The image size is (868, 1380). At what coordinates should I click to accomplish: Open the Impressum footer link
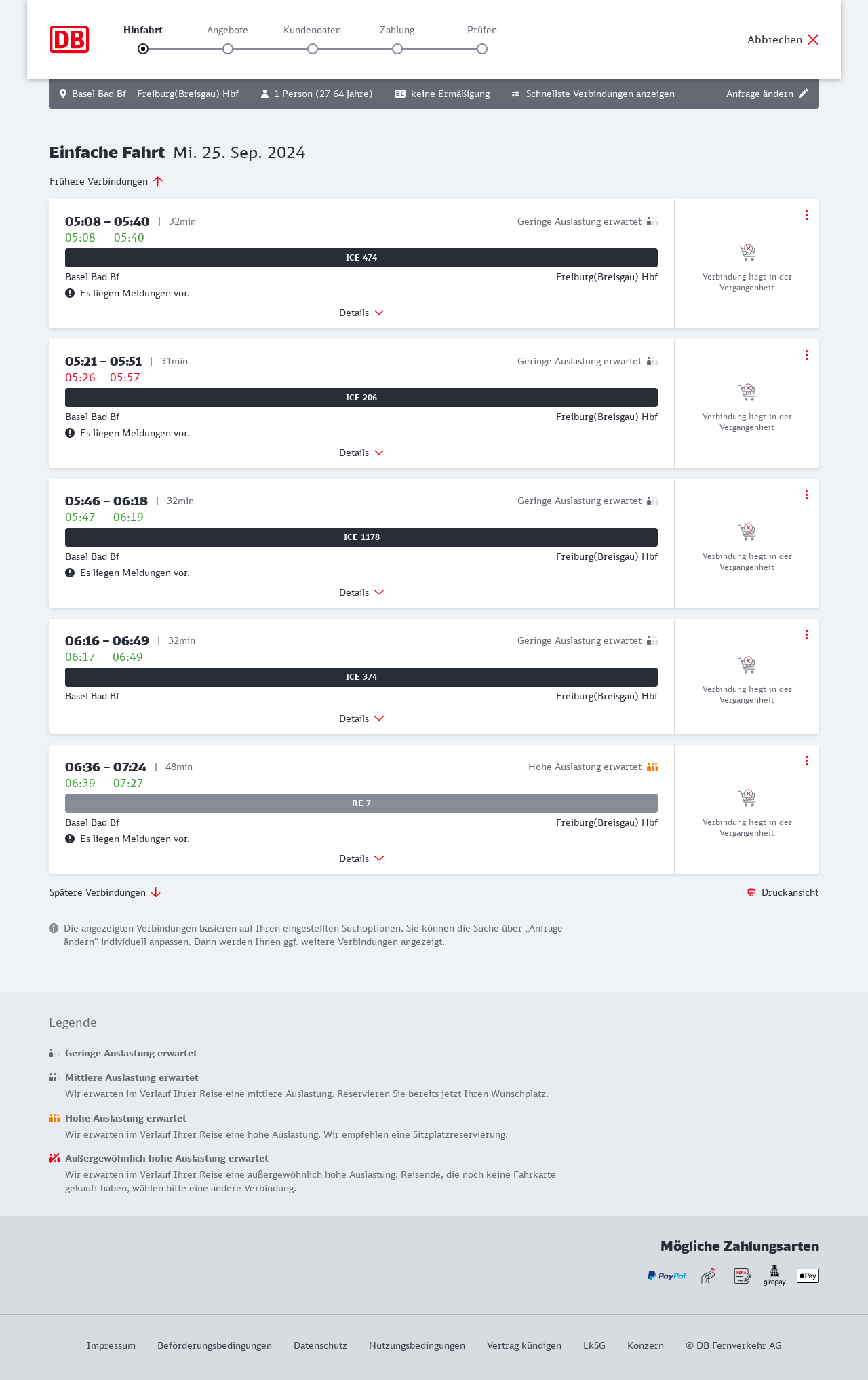(111, 1345)
